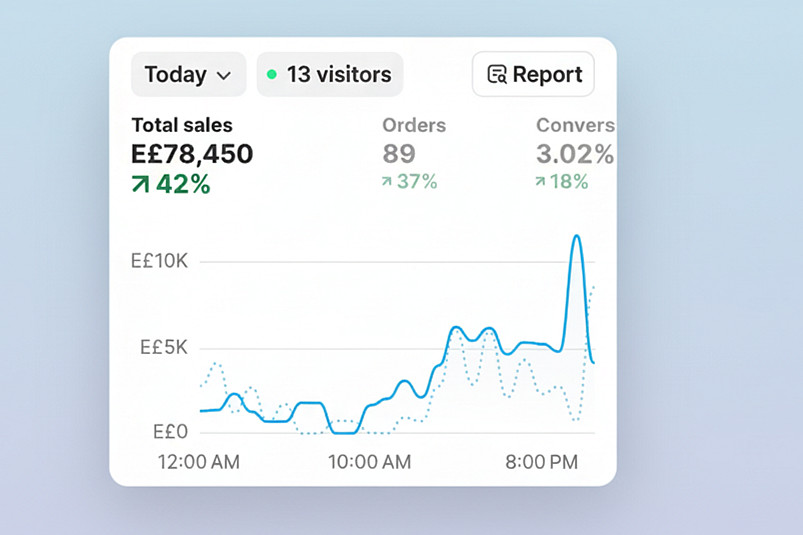
Task: Click the up arrow beside 18%
Action: [541, 182]
